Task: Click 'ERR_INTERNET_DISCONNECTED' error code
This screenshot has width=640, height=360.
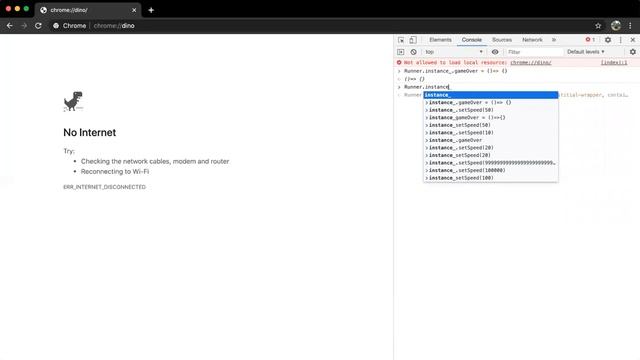Action: (104, 187)
